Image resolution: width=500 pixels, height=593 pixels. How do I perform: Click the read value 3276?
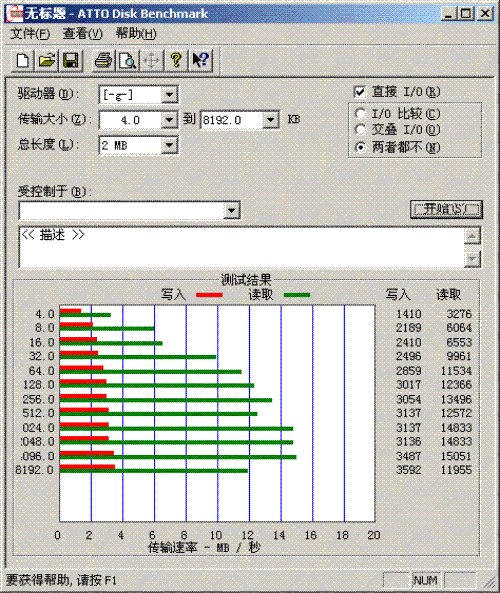click(459, 314)
